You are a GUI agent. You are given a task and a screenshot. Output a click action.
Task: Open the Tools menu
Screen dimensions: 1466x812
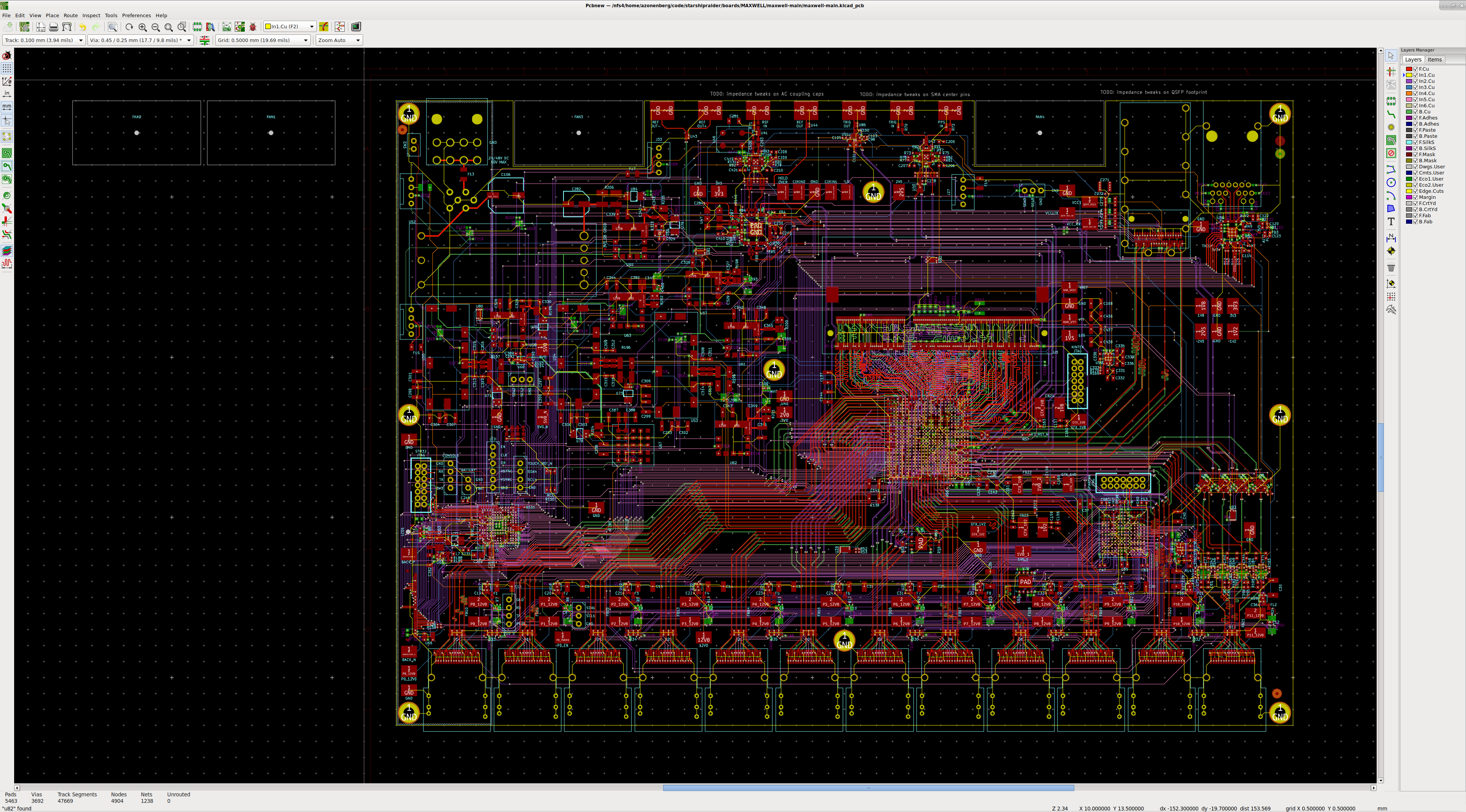click(111, 15)
